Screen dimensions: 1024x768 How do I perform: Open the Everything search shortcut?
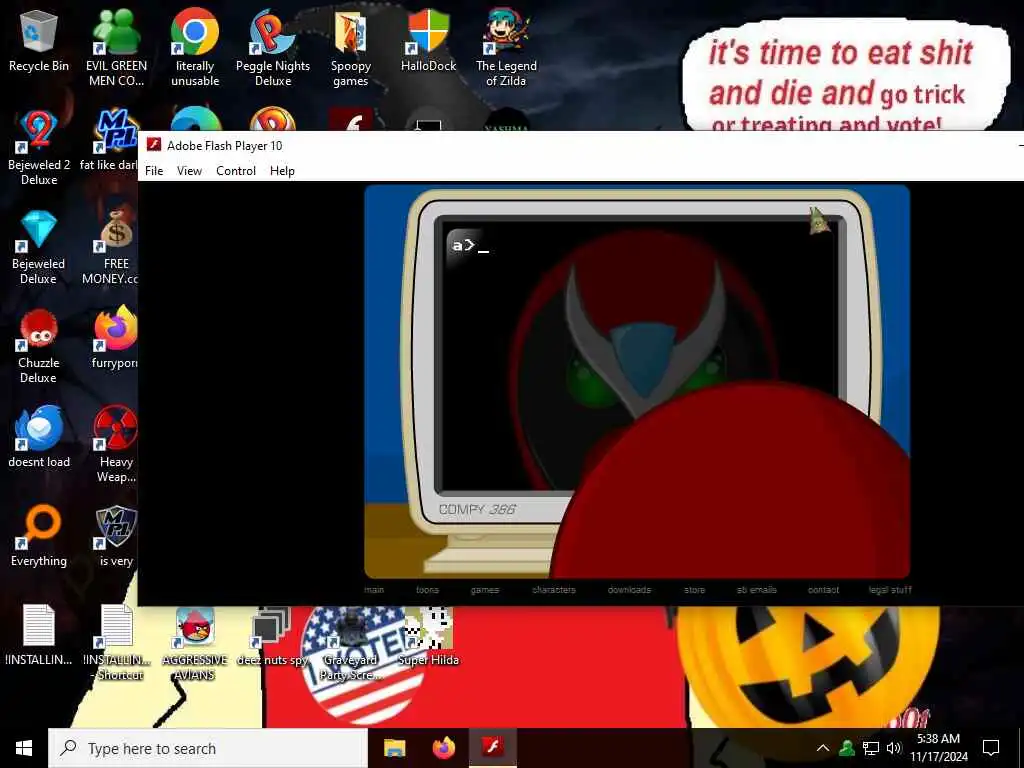tap(39, 536)
